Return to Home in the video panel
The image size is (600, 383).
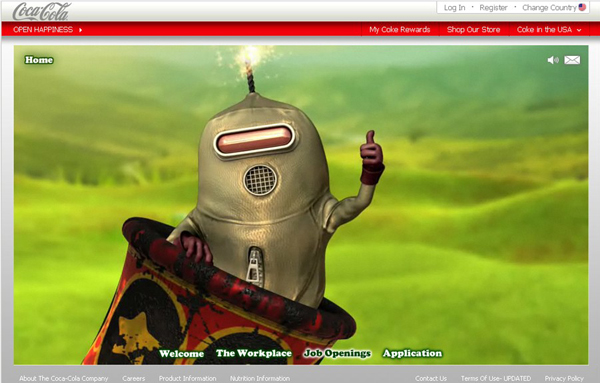[39, 60]
